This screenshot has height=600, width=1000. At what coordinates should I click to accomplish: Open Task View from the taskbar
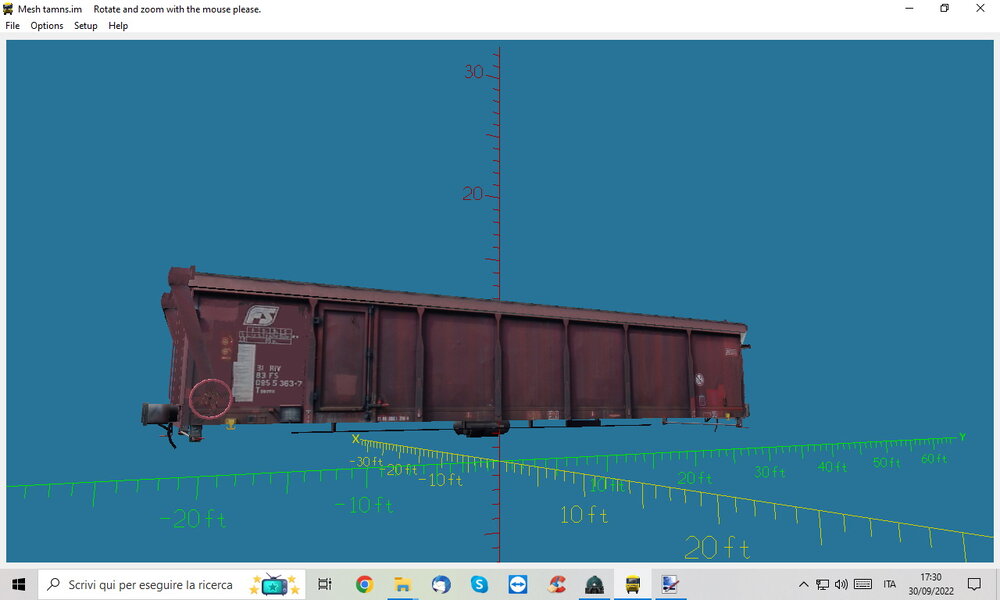[x=325, y=584]
